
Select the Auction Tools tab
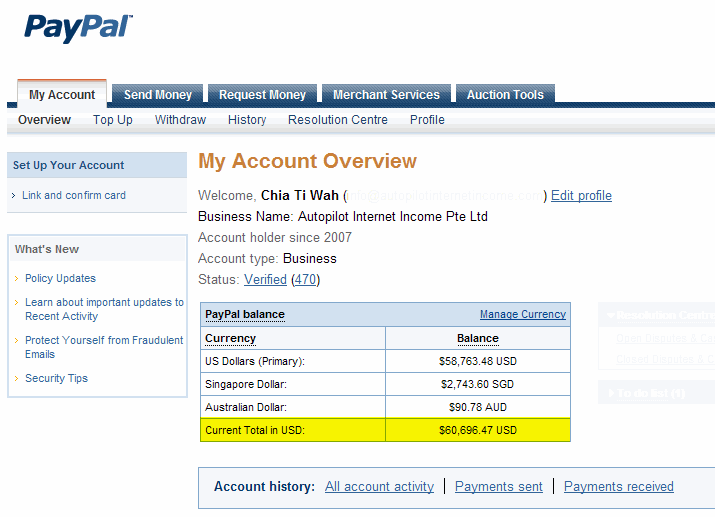coord(505,94)
